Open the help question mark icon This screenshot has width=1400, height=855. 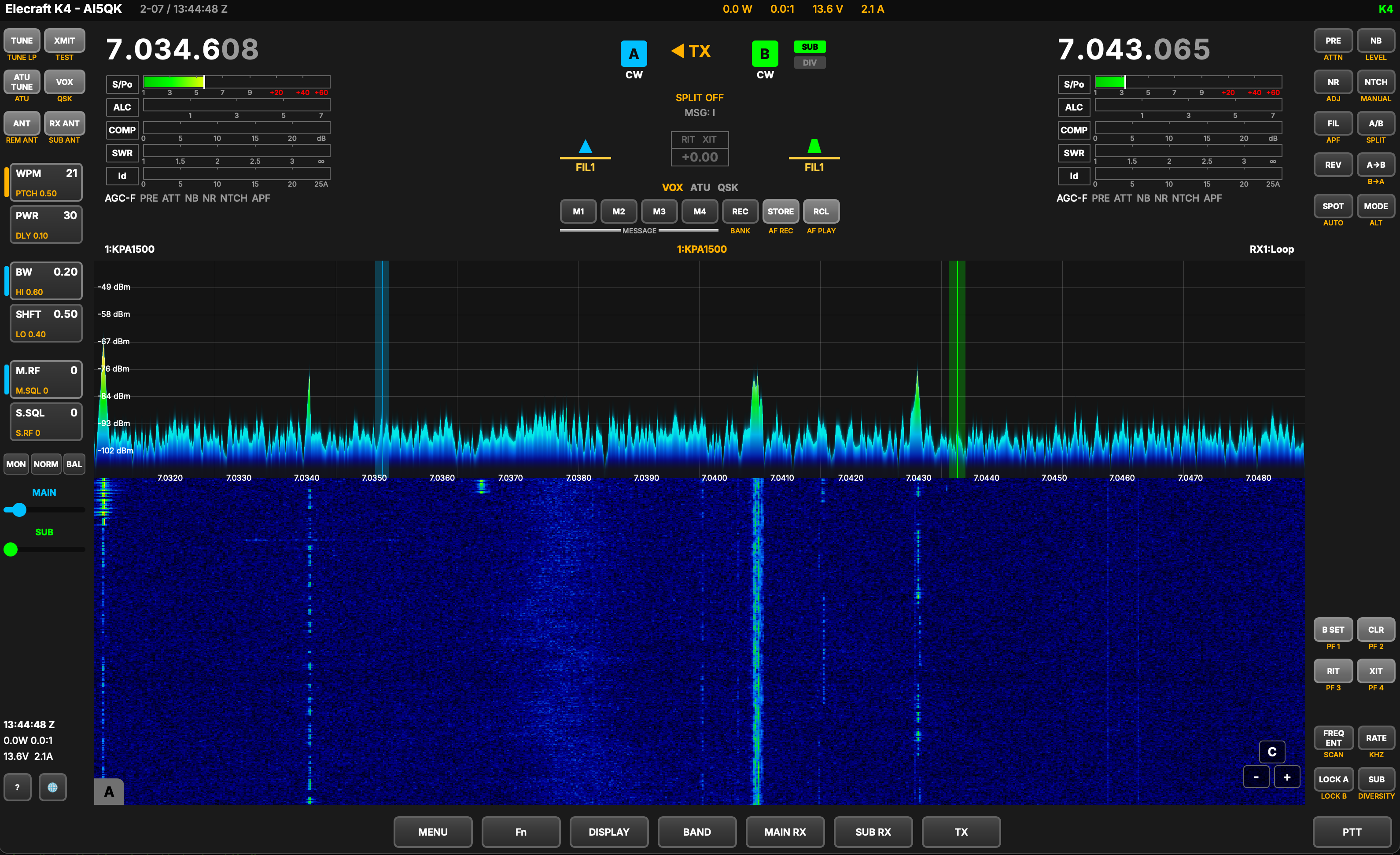tap(18, 787)
